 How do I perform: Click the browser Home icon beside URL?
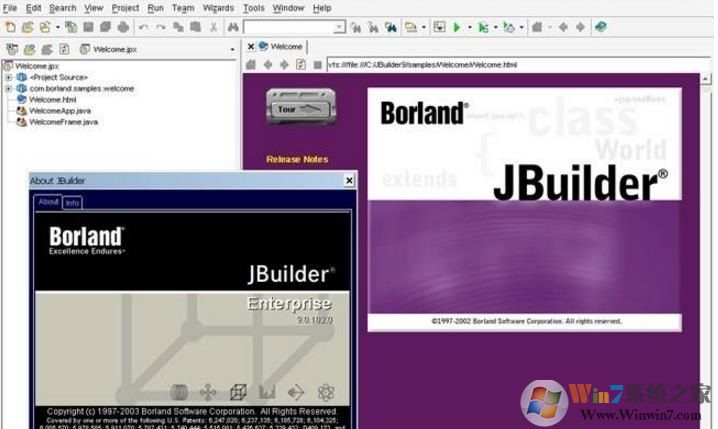click(250, 65)
